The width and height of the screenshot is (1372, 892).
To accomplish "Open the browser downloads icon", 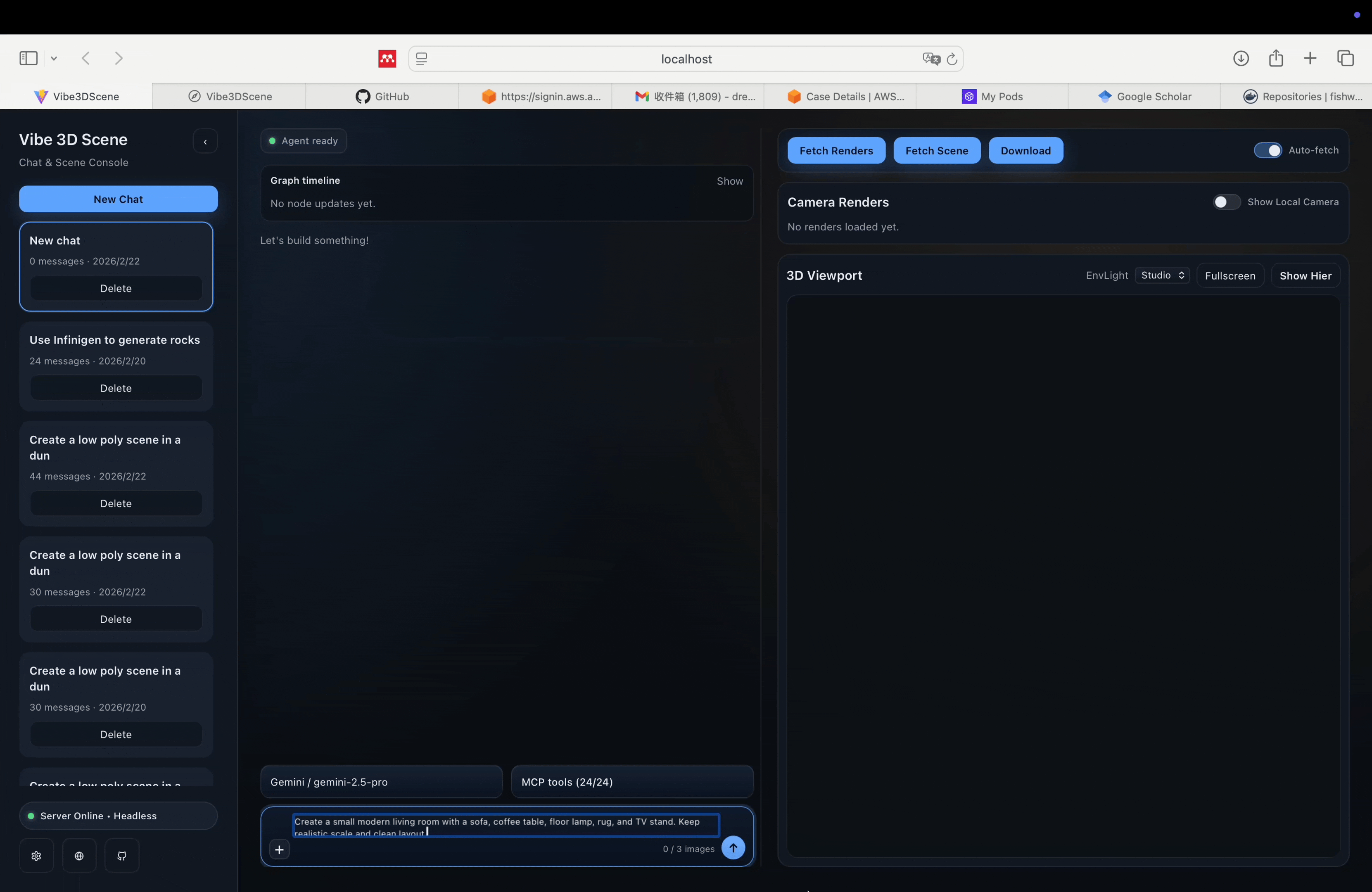I will (1241, 58).
